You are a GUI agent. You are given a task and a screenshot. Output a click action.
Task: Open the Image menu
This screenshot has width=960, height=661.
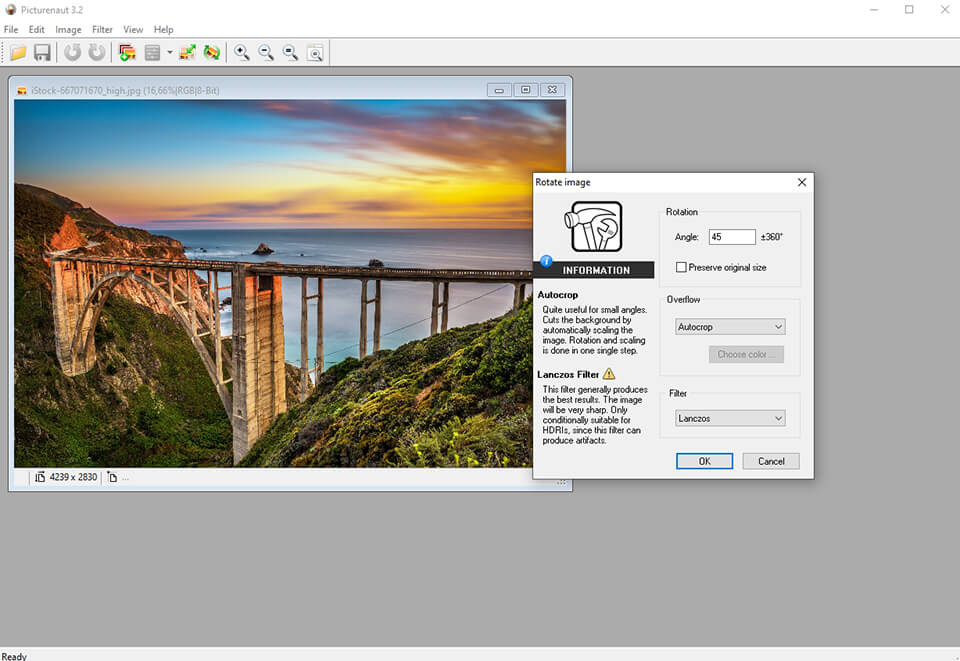pos(68,29)
